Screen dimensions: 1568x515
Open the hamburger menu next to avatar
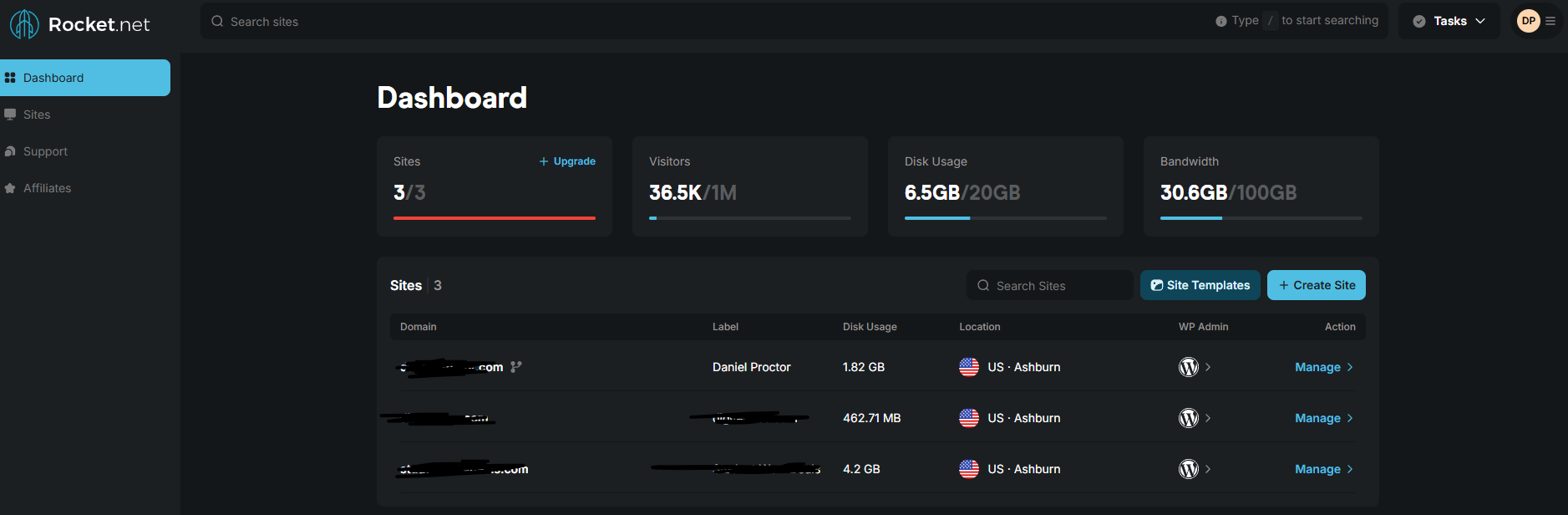[x=1550, y=21]
